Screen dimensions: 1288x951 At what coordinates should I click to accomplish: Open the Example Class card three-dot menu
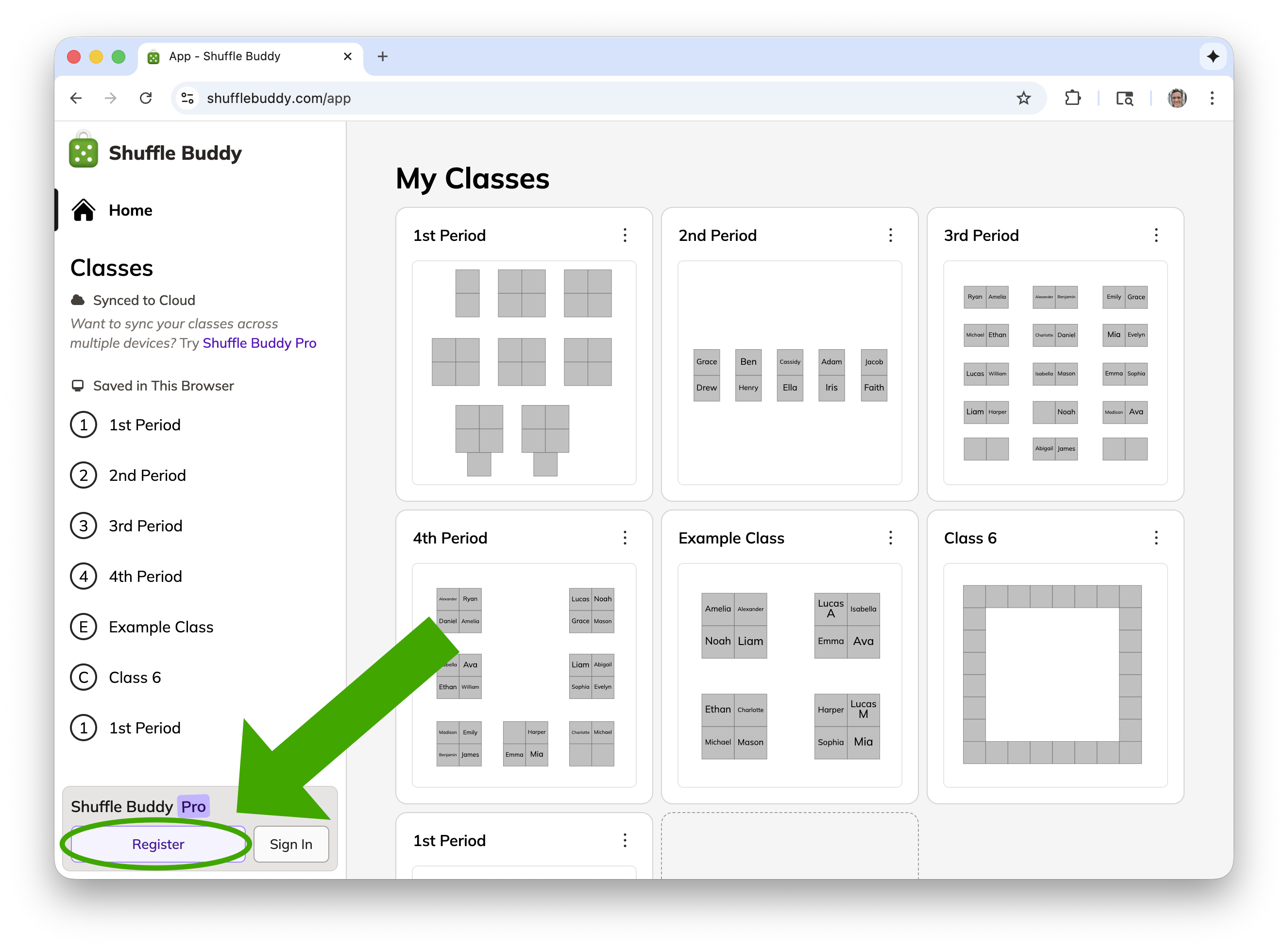pos(890,538)
